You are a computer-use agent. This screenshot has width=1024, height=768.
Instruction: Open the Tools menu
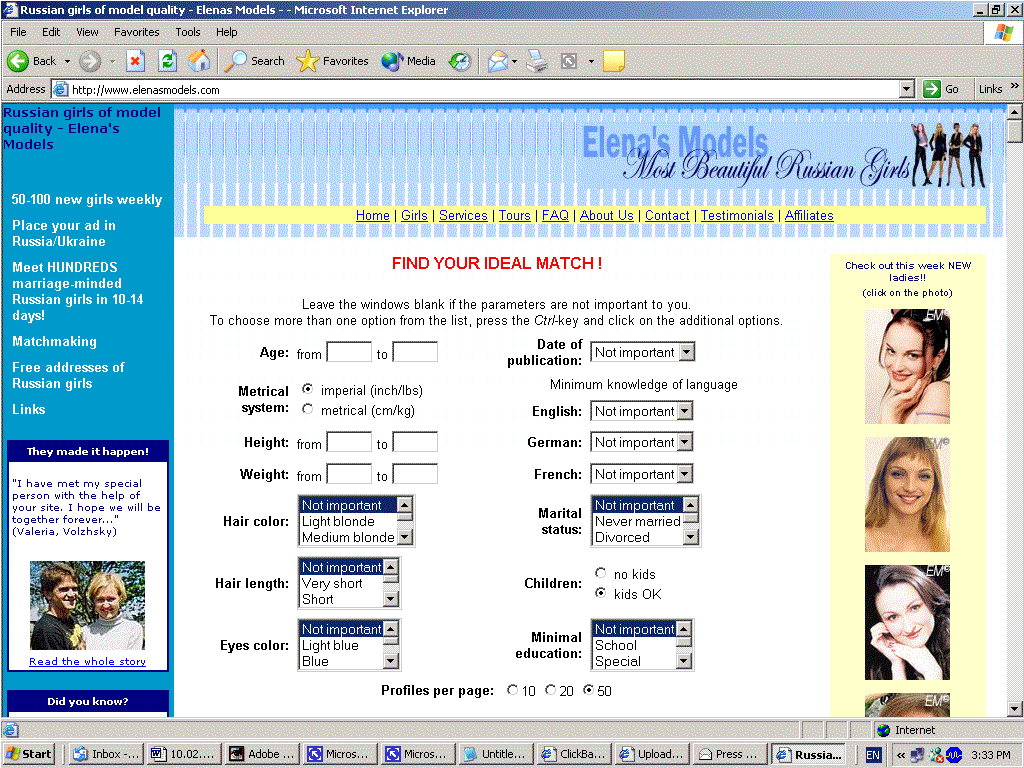click(187, 32)
